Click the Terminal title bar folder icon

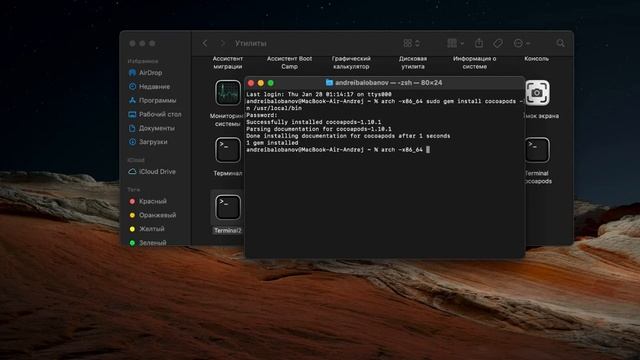[329, 82]
